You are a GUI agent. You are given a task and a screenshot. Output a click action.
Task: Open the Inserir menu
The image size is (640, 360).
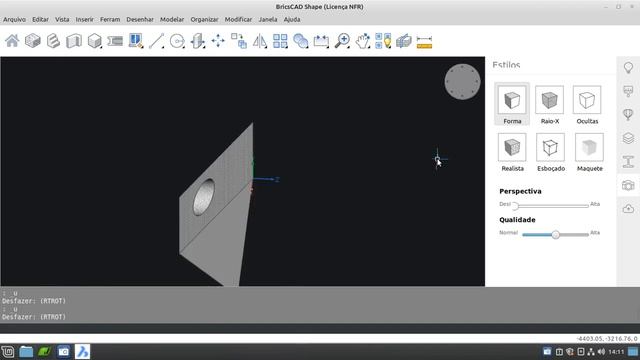point(84,19)
